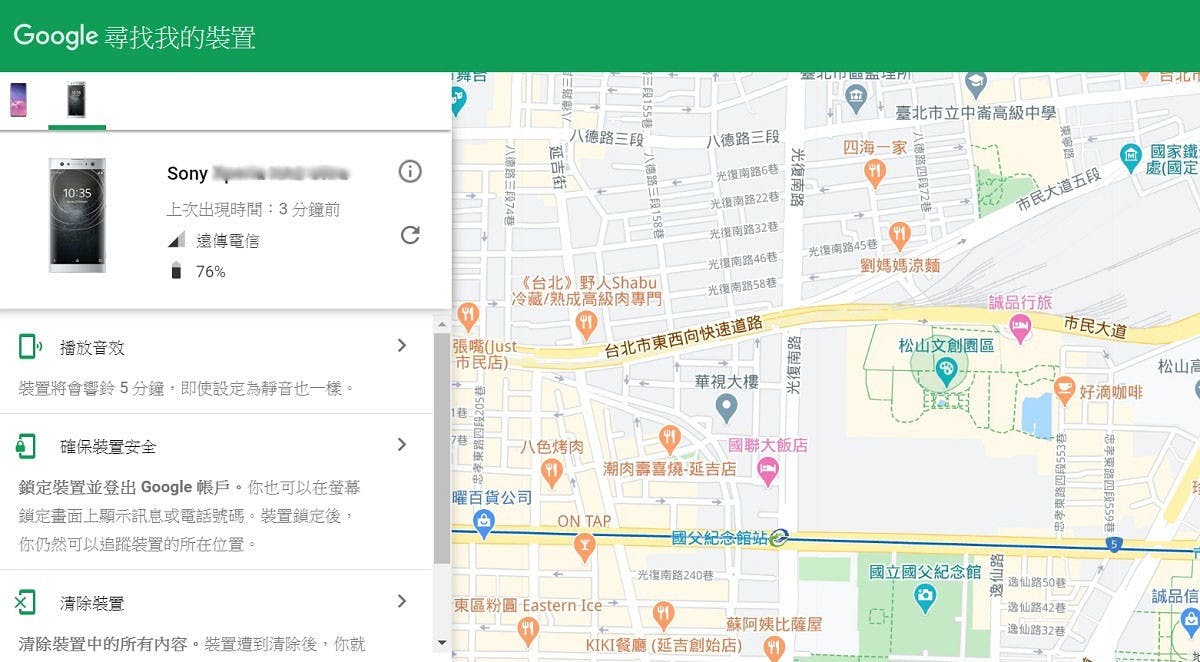Click the secure device lock icon

[27, 446]
